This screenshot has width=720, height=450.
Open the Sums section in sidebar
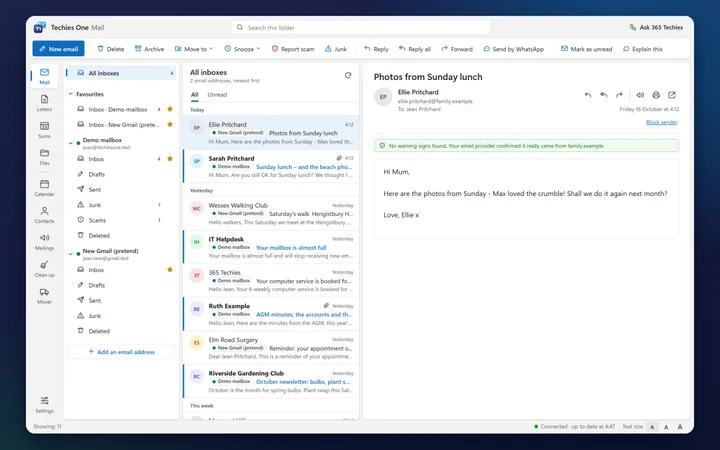pos(44,130)
